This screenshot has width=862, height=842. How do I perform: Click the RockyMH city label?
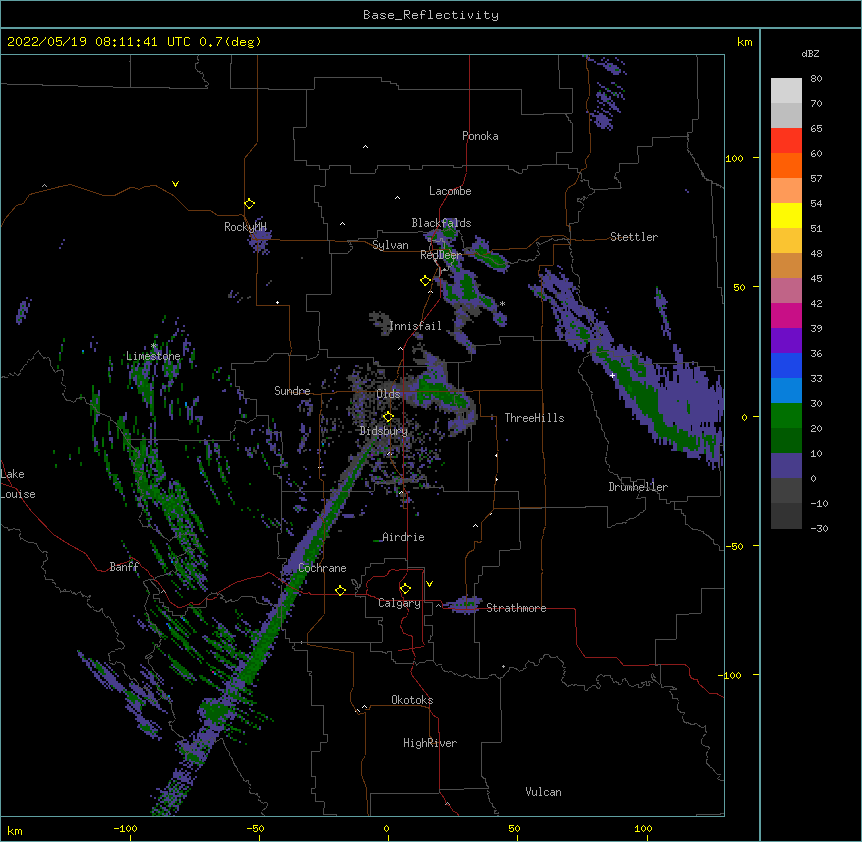pyautogui.click(x=245, y=227)
